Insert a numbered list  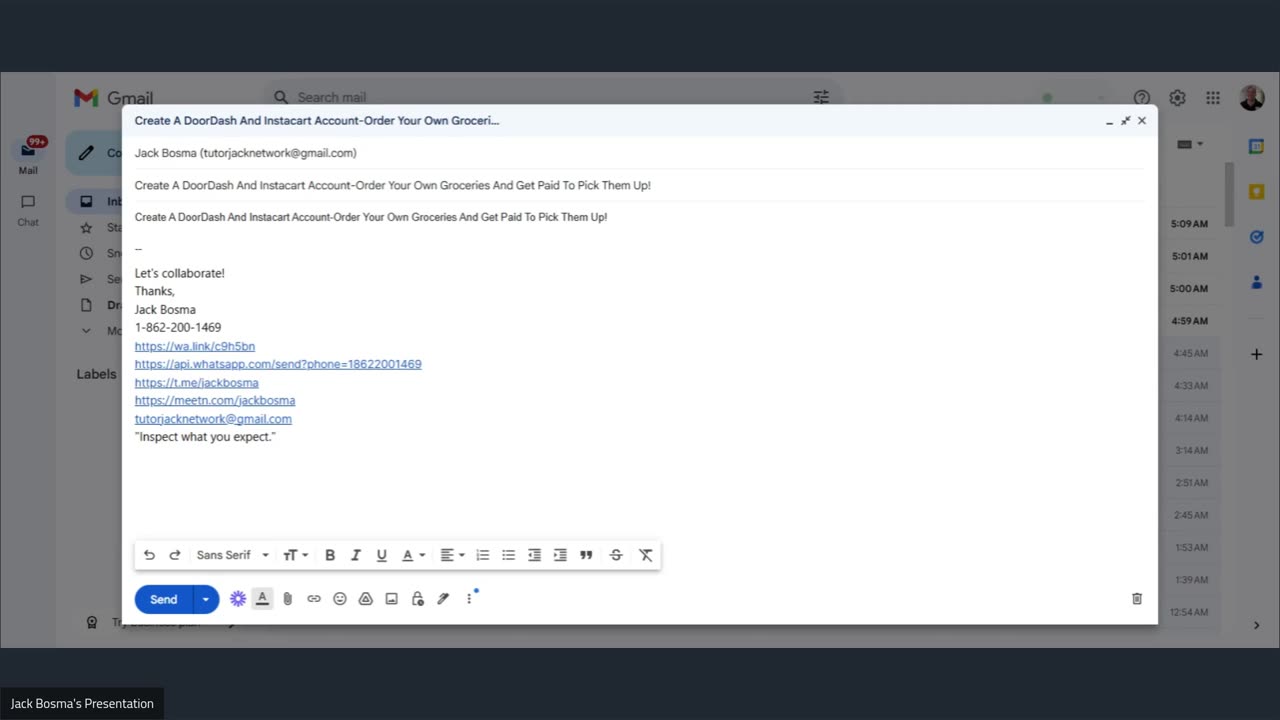483,555
